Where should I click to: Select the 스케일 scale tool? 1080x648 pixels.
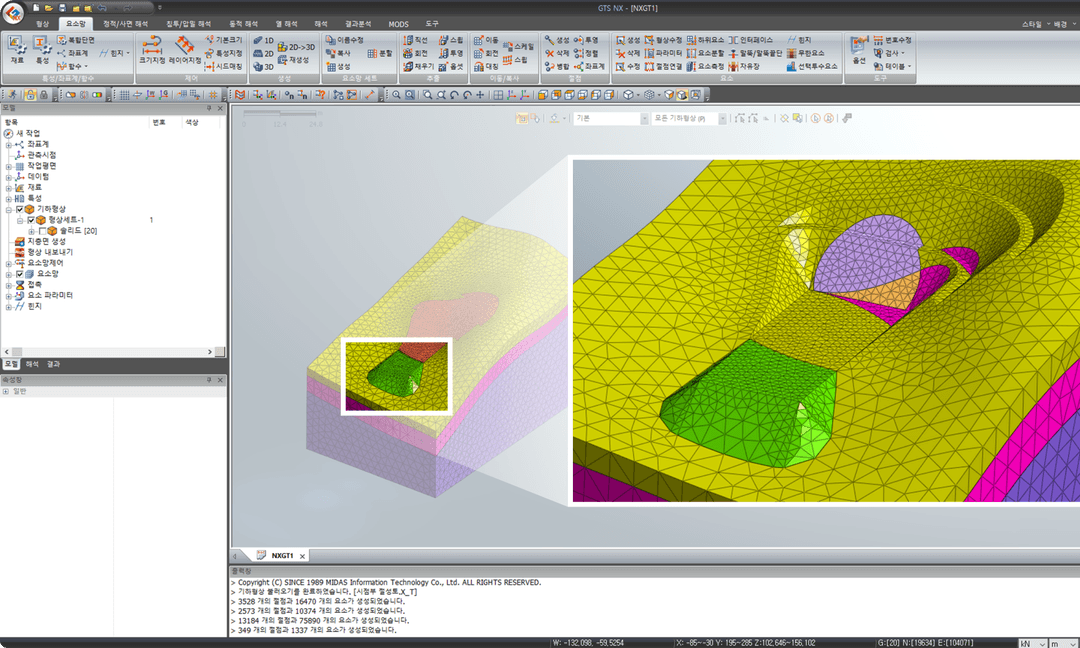click(x=519, y=46)
